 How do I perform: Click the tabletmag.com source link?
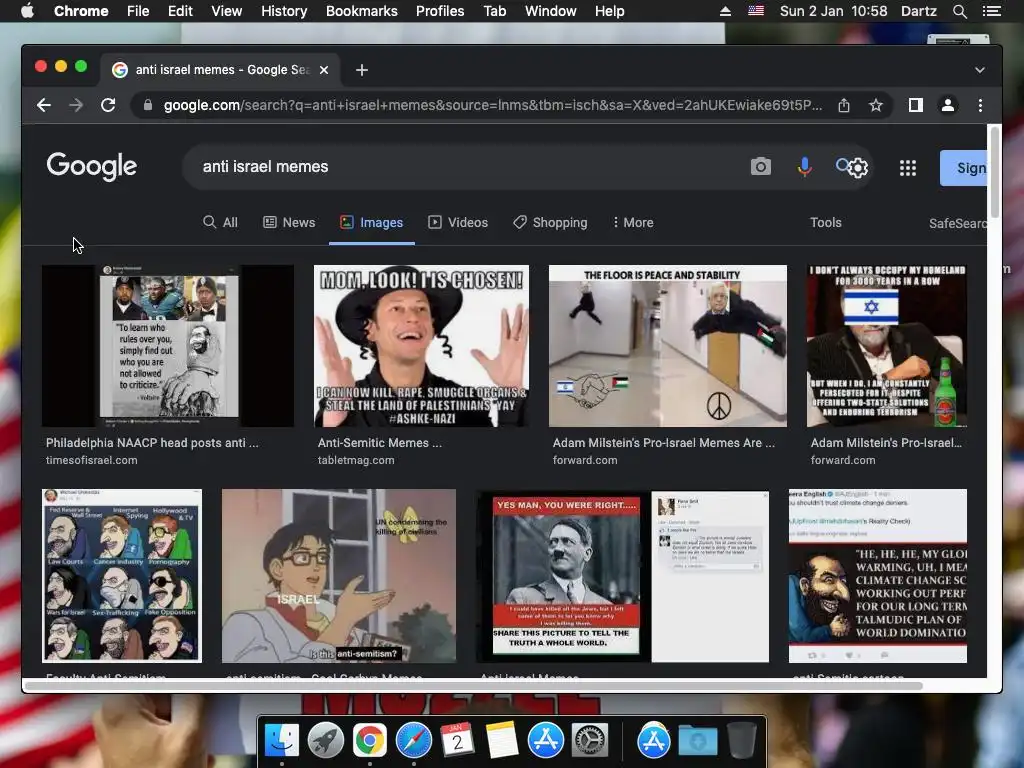(x=356, y=460)
